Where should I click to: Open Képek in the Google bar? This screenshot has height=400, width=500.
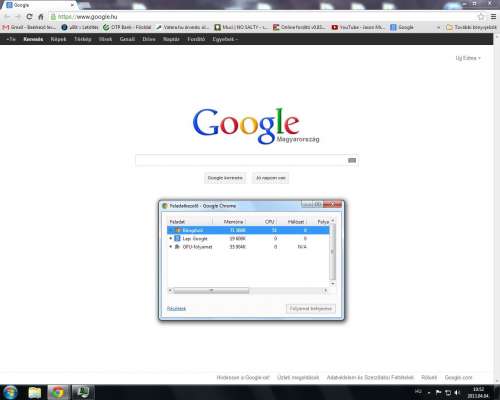[x=58, y=39]
